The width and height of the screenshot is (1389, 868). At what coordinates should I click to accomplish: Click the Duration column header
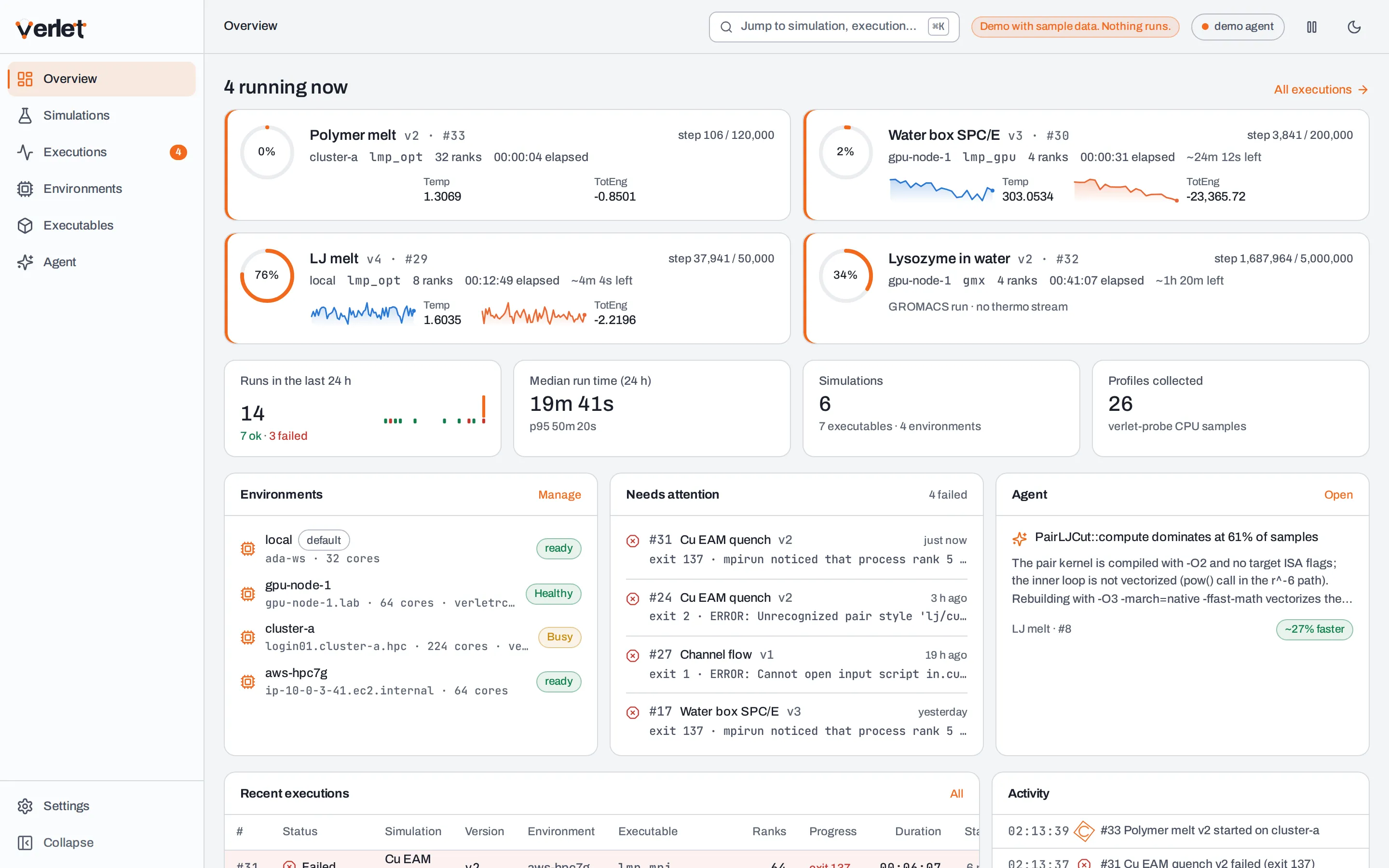917,831
